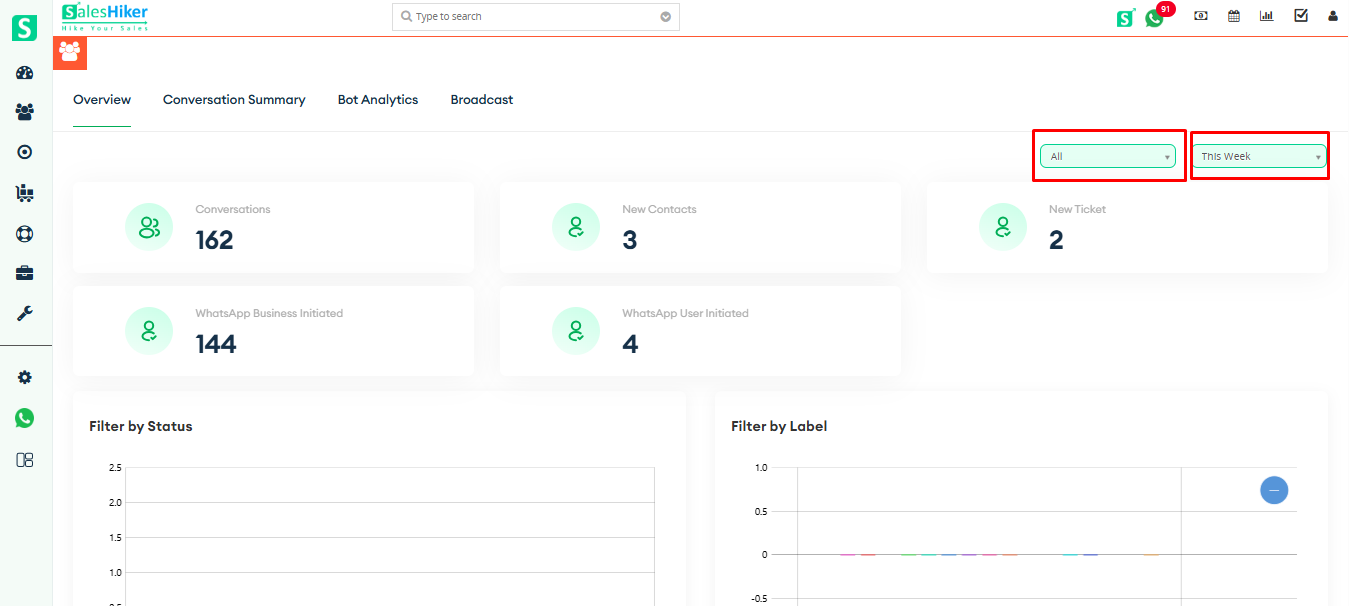
Task: Click the blue minus button on Filter by Label chart
Action: (1274, 490)
